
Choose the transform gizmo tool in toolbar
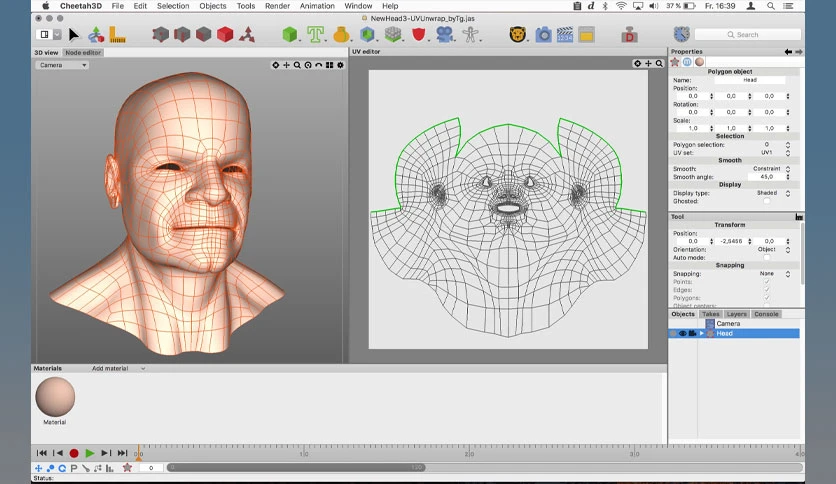point(96,35)
